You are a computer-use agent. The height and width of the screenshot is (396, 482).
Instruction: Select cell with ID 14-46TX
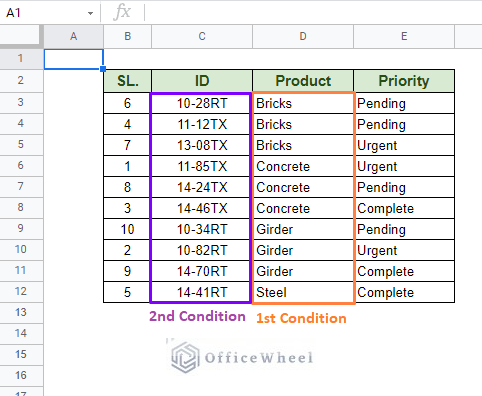coord(202,208)
